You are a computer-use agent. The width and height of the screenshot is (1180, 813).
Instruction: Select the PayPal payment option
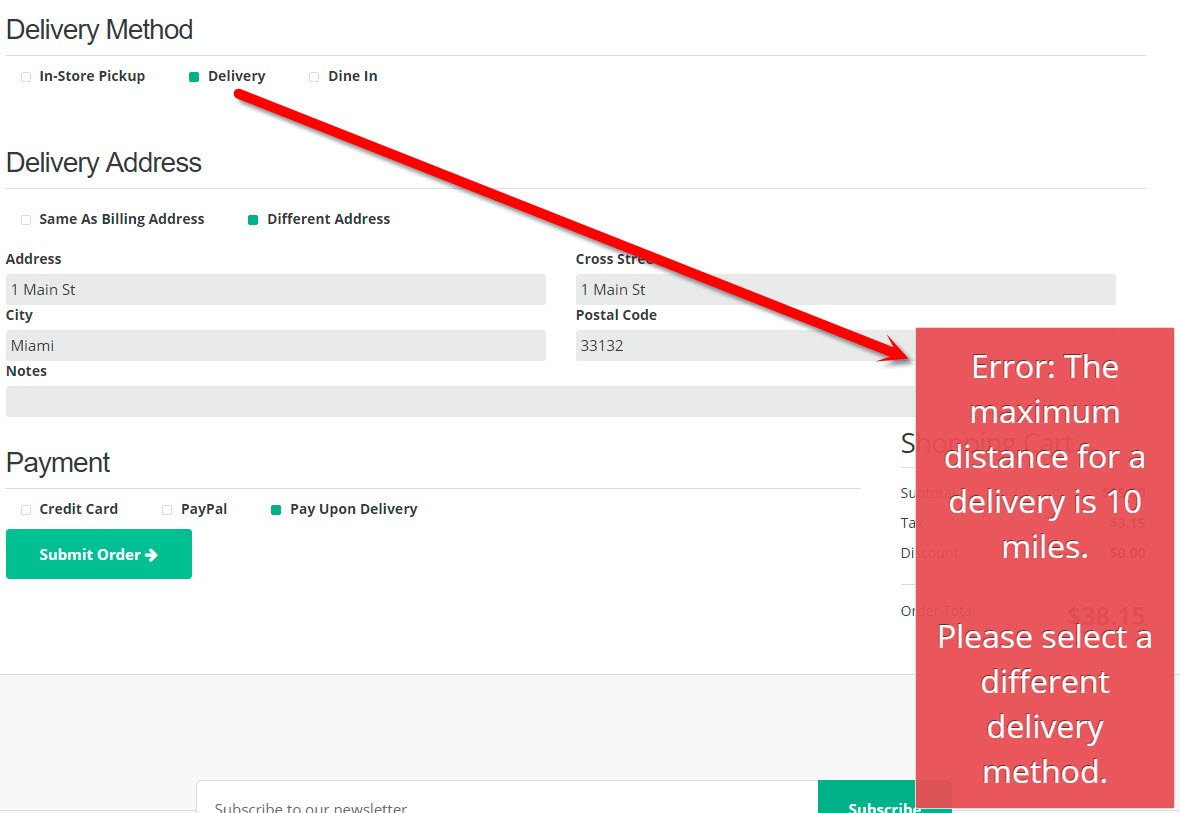tap(167, 510)
